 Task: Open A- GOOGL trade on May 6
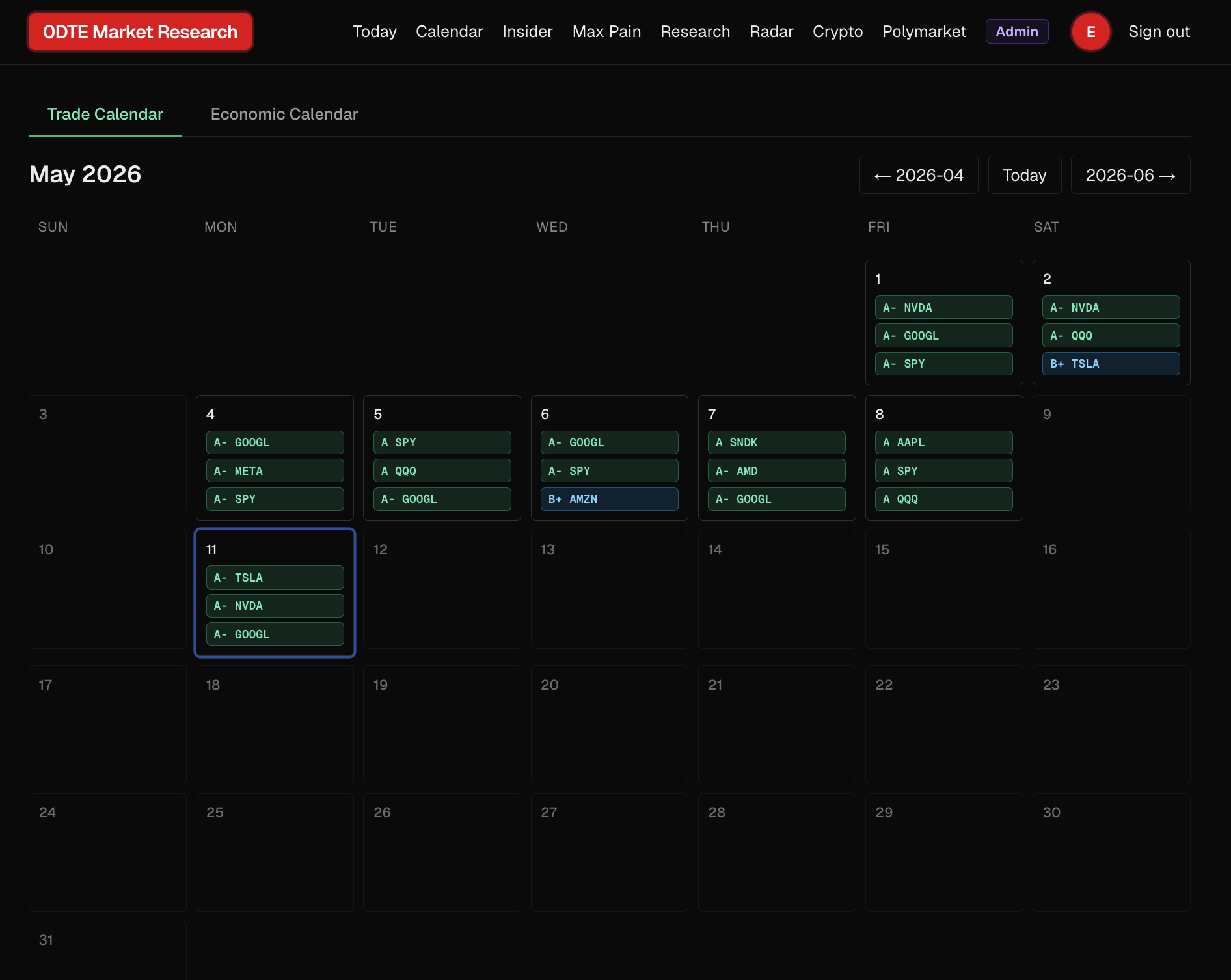coord(610,442)
